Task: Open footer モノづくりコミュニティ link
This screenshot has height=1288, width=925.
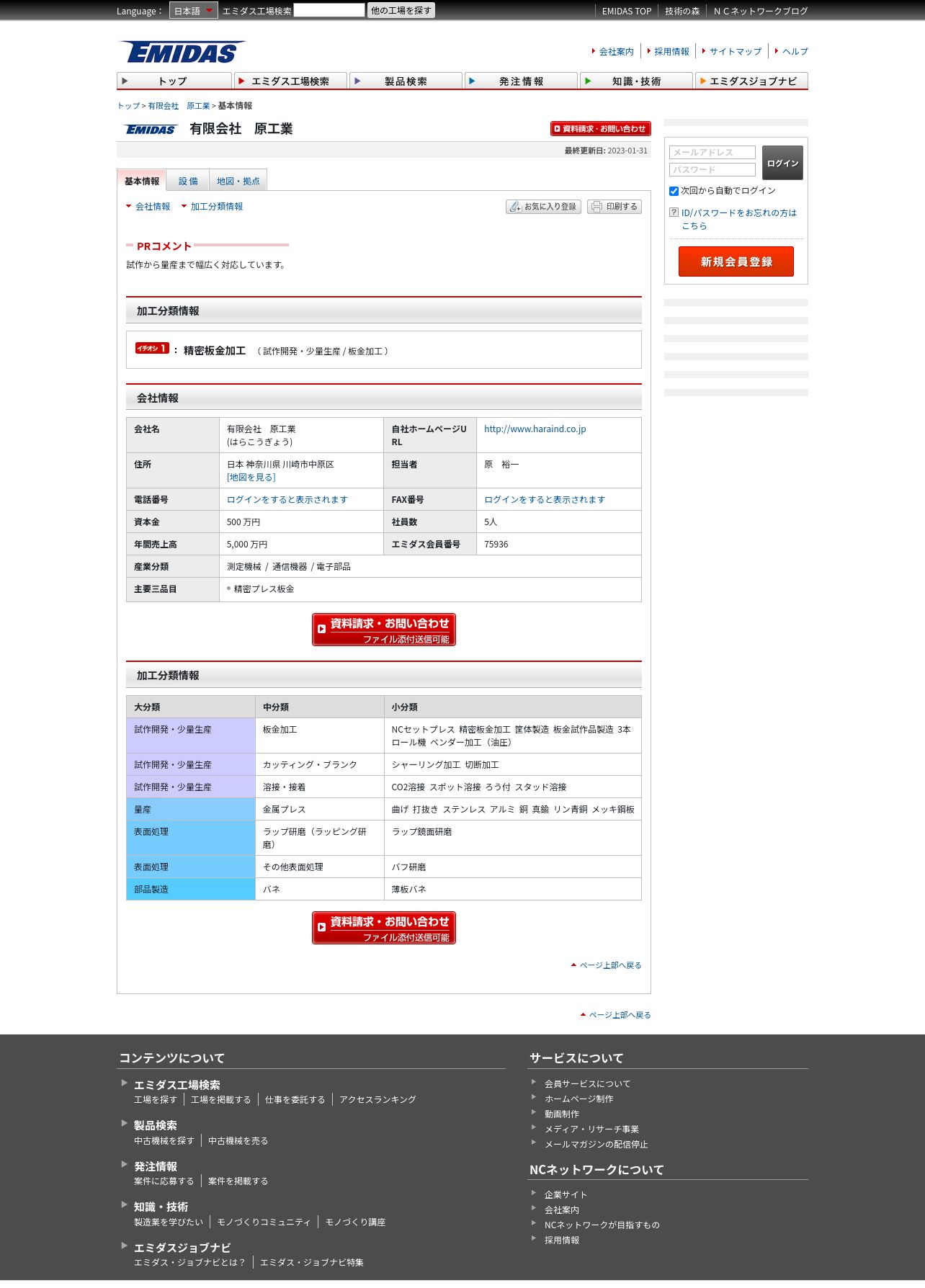Action: (264, 1222)
